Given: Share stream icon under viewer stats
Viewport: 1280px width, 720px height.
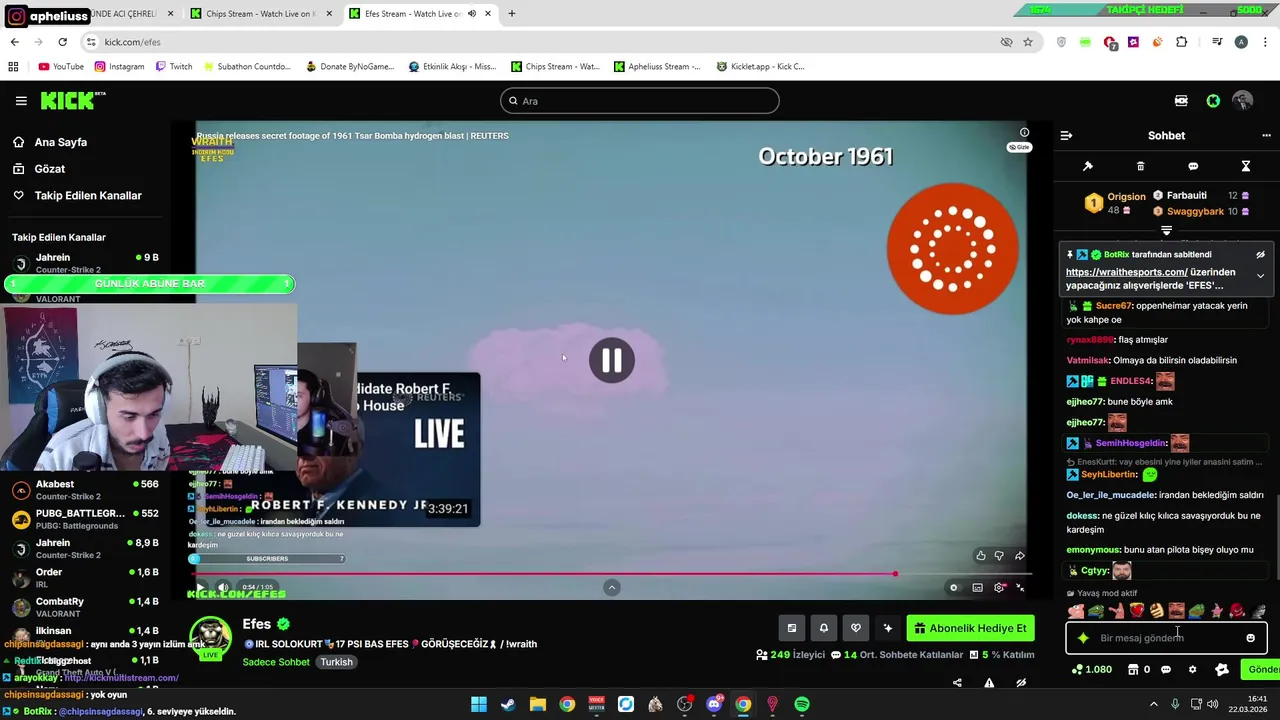Looking at the screenshot, I should pos(957,683).
